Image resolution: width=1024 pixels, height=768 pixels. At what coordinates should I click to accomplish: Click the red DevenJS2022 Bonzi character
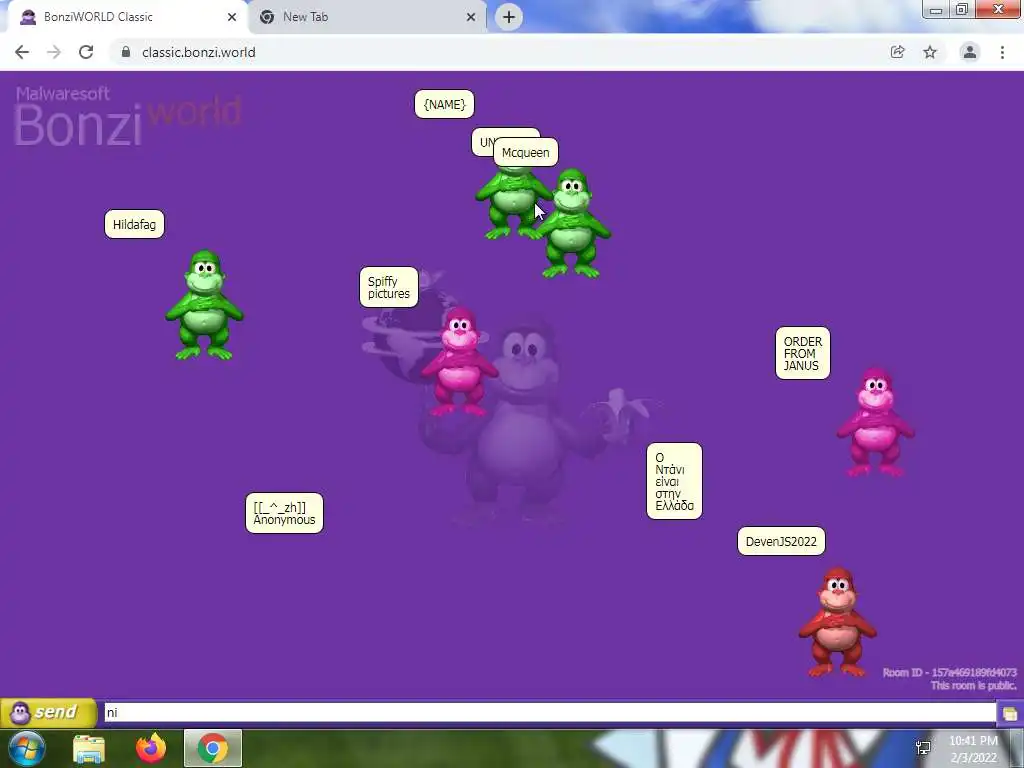coord(837,622)
